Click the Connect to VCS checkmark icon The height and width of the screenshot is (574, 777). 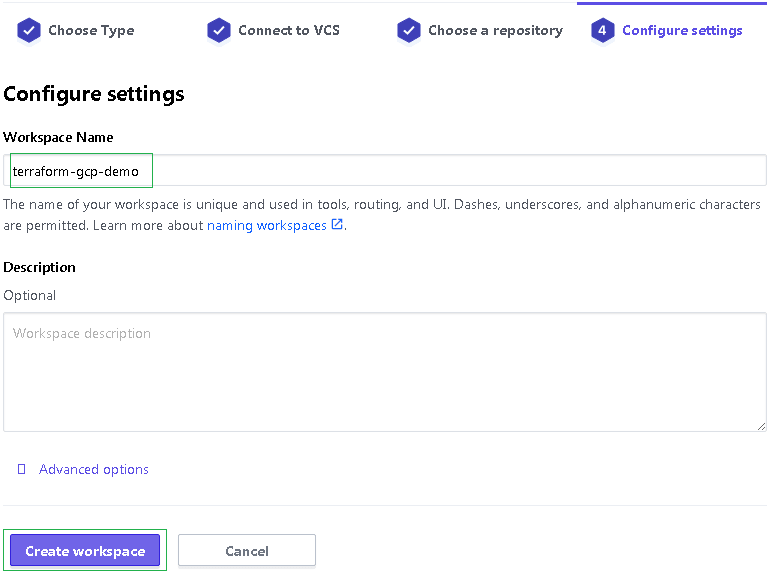219,31
